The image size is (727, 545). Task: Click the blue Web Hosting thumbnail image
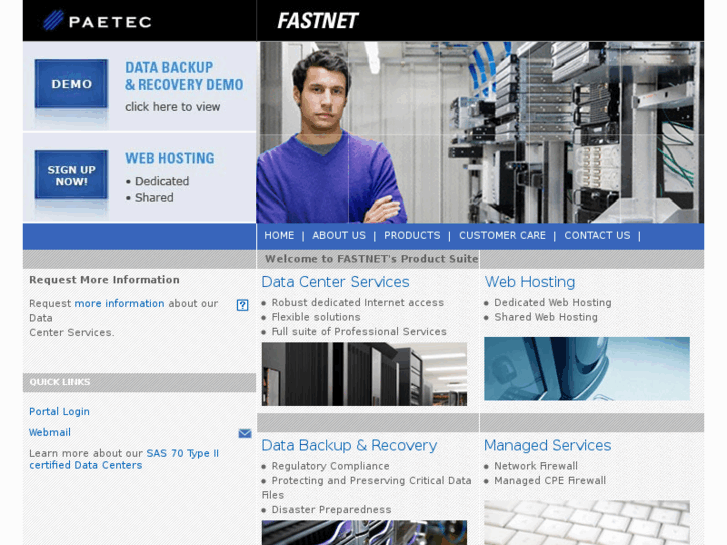pos(587,369)
